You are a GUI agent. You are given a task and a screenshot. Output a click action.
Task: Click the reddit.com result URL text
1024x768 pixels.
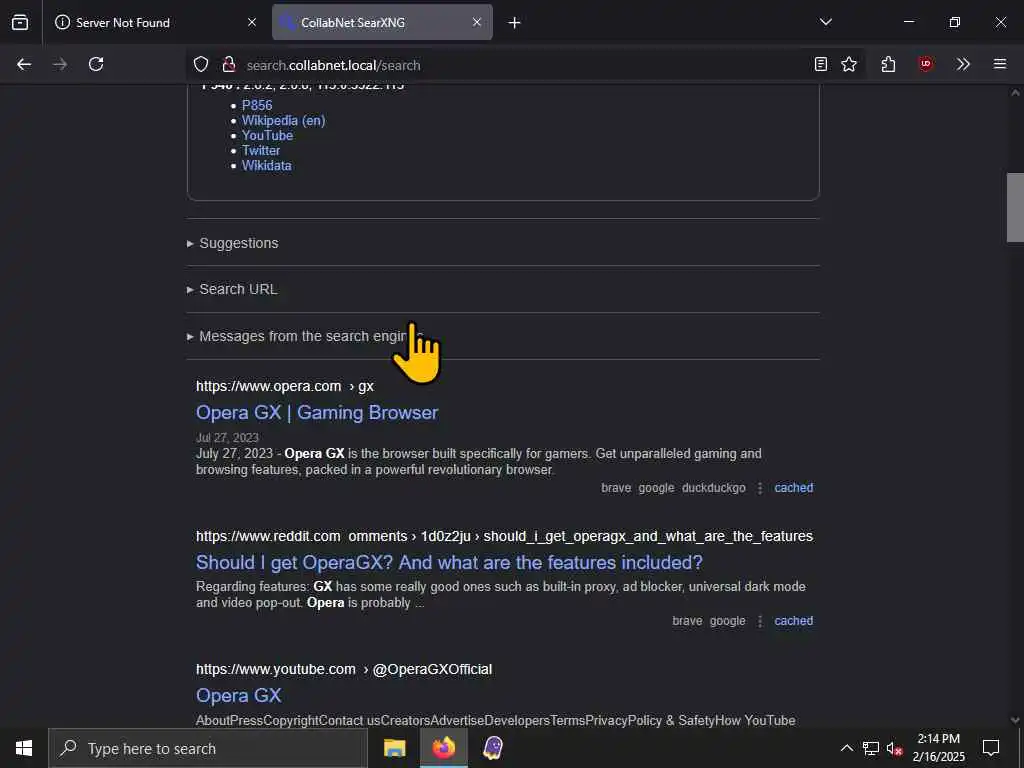click(504, 536)
